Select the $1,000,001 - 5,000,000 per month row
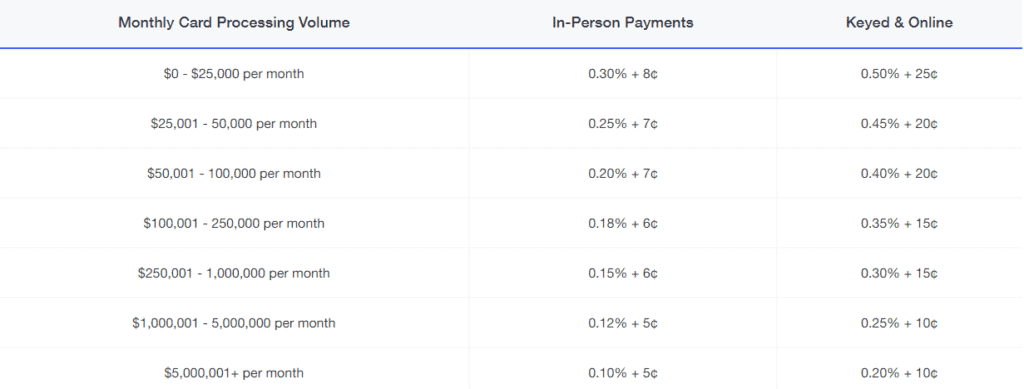This screenshot has height=389, width=1024. point(511,323)
